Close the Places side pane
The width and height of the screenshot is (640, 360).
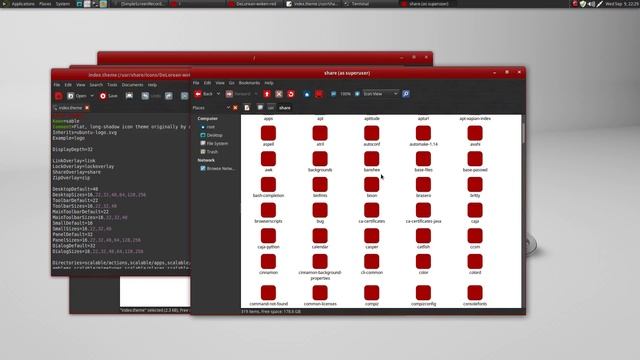(x=235, y=108)
